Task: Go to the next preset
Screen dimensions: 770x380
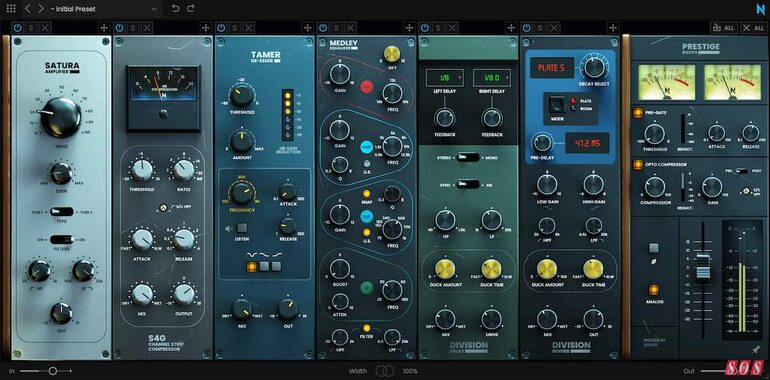Action: coord(41,8)
